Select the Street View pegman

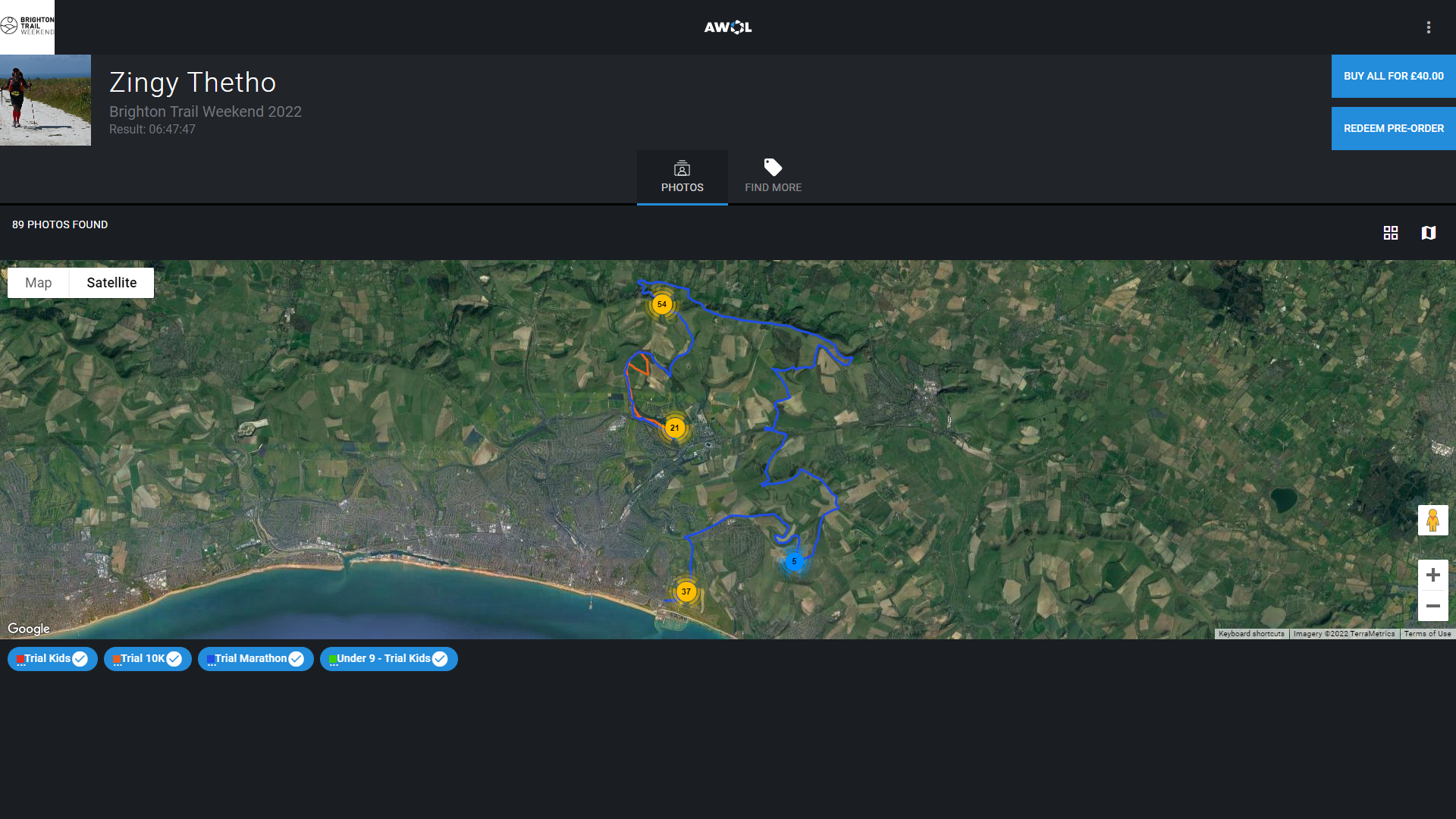(x=1432, y=520)
